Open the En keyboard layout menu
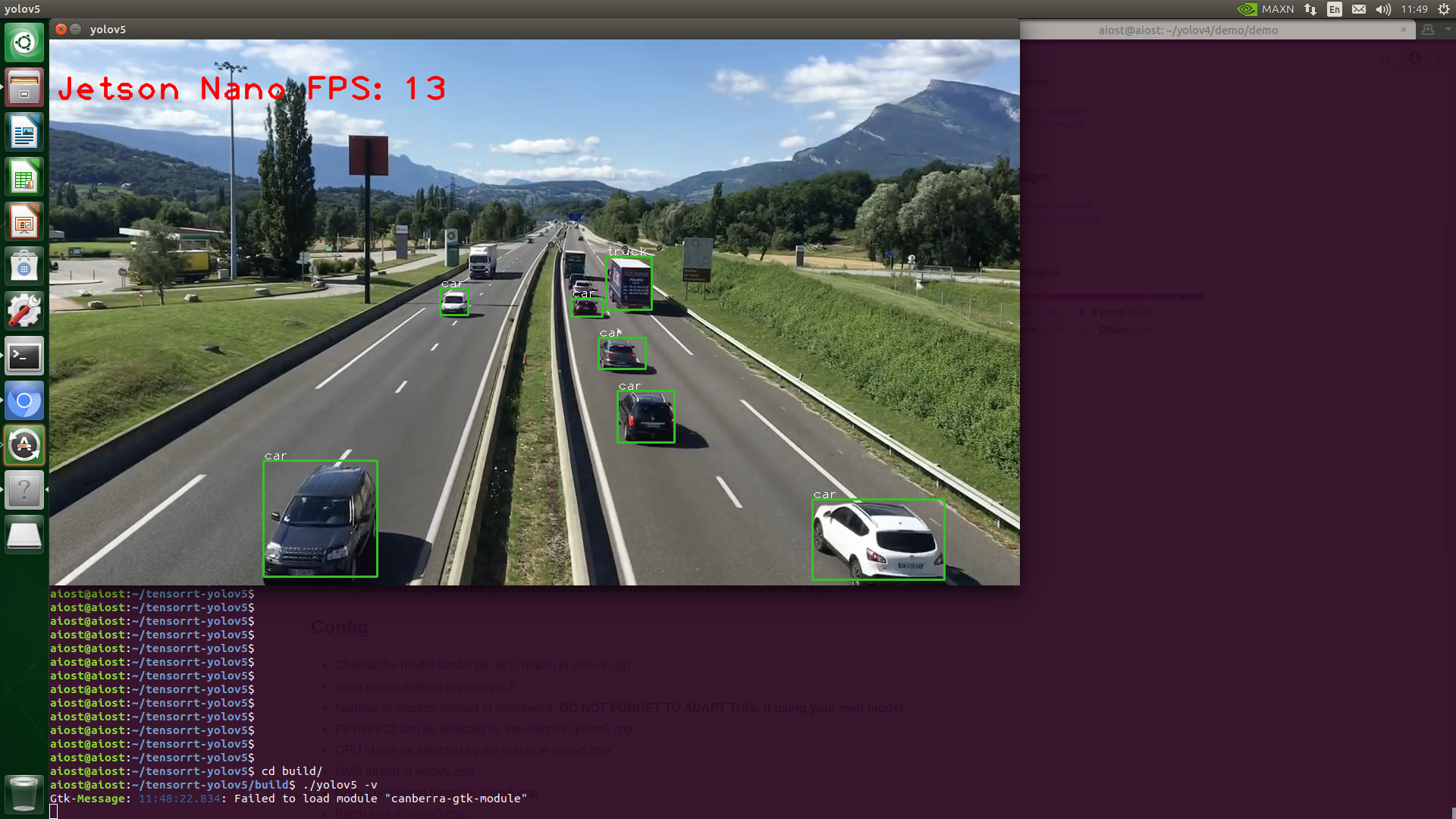The width and height of the screenshot is (1456, 819). click(1335, 9)
